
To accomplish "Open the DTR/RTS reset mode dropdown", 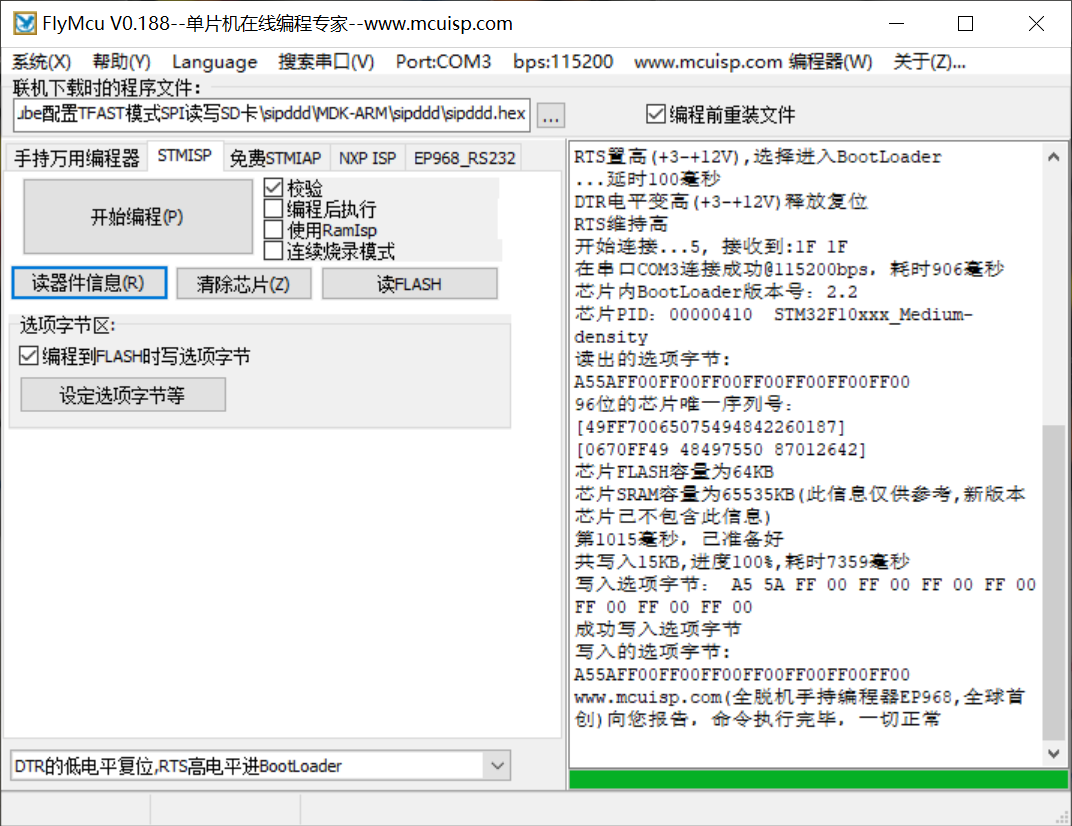I will click(x=497, y=765).
